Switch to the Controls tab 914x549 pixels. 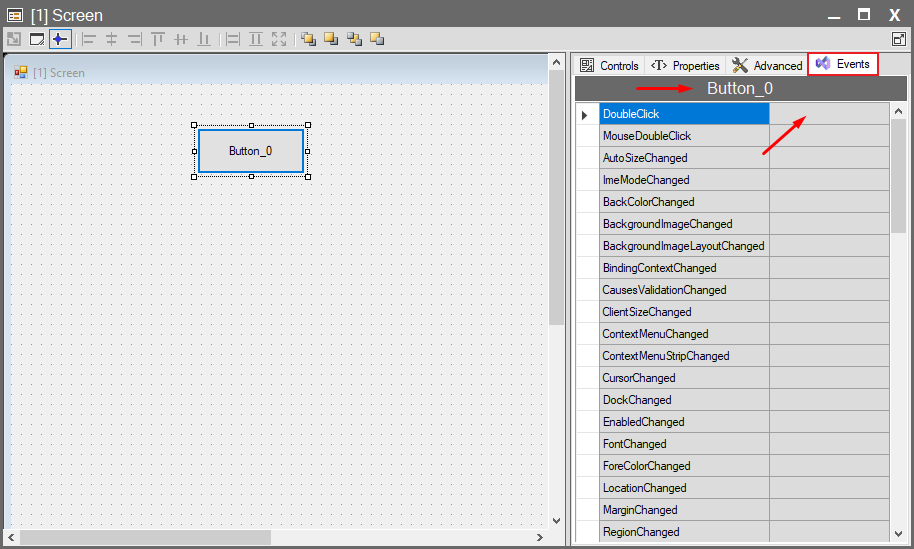click(x=610, y=65)
